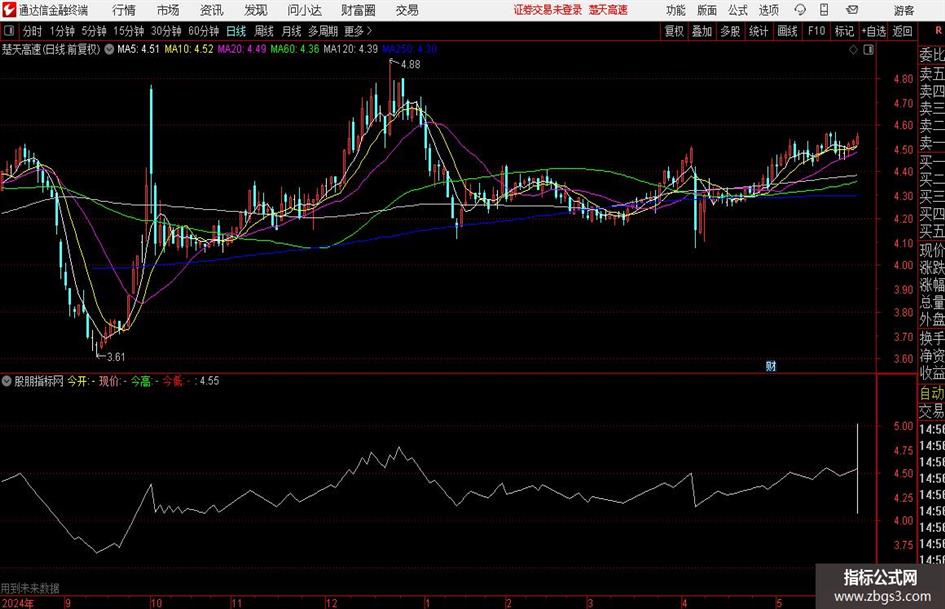Open the 资讯 menu
The image size is (945, 609).
[212, 10]
